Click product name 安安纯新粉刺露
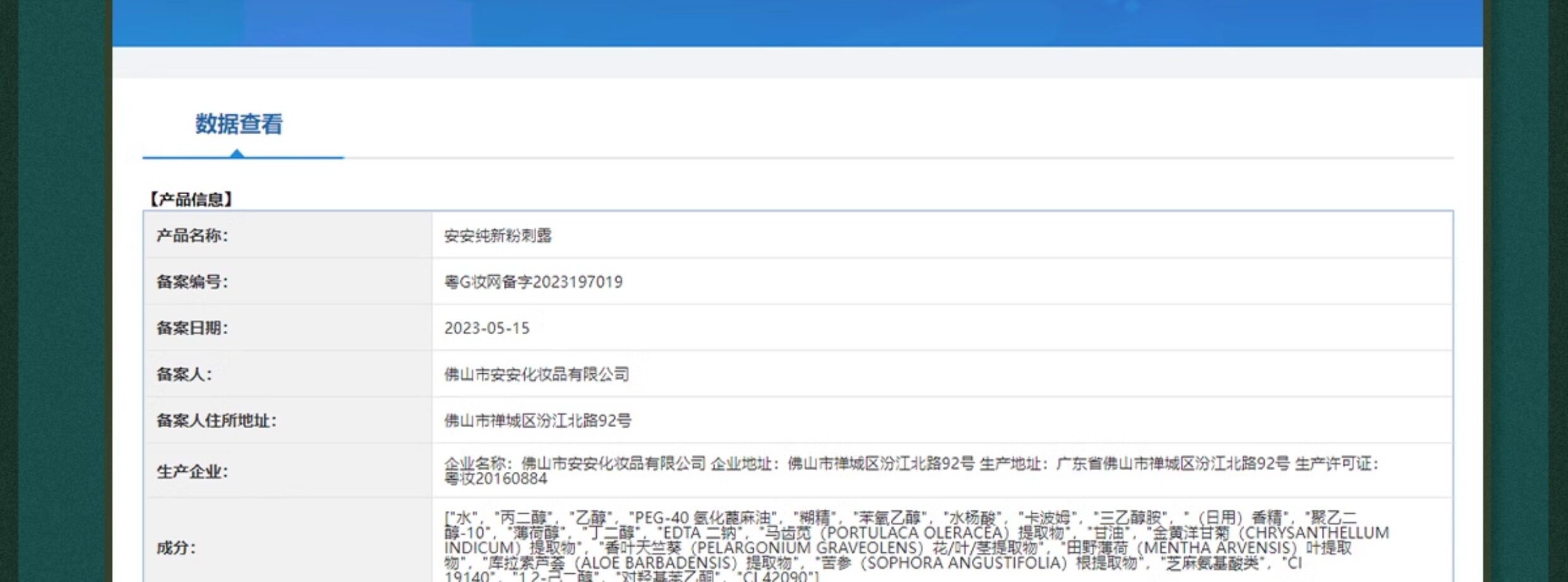This screenshot has width=1568, height=582. [498, 236]
